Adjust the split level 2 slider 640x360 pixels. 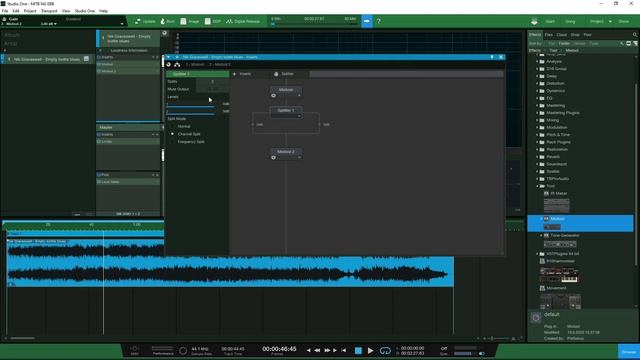tap(190, 113)
